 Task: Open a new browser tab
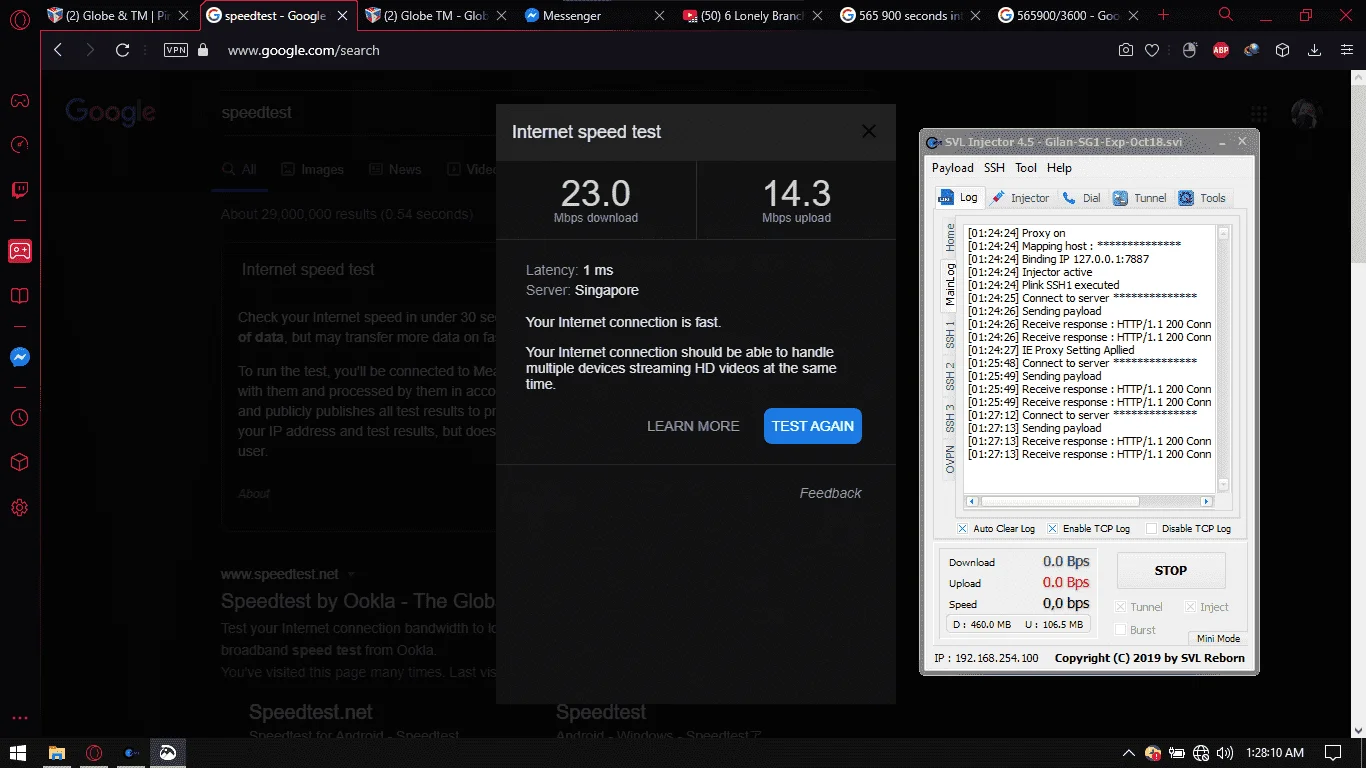pyautogui.click(x=1163, y=15)
